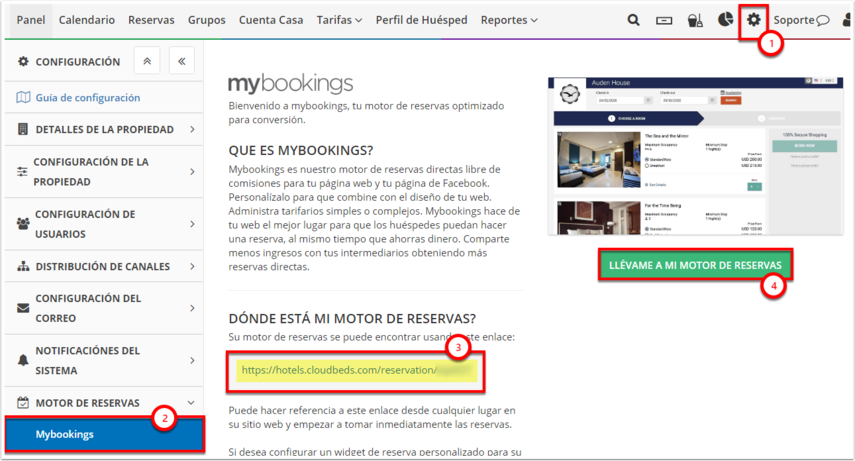The width and height of the screenshot is (855, 461).
Task: Click the map icon beside Guía de configuración
Action: (23, 98)
